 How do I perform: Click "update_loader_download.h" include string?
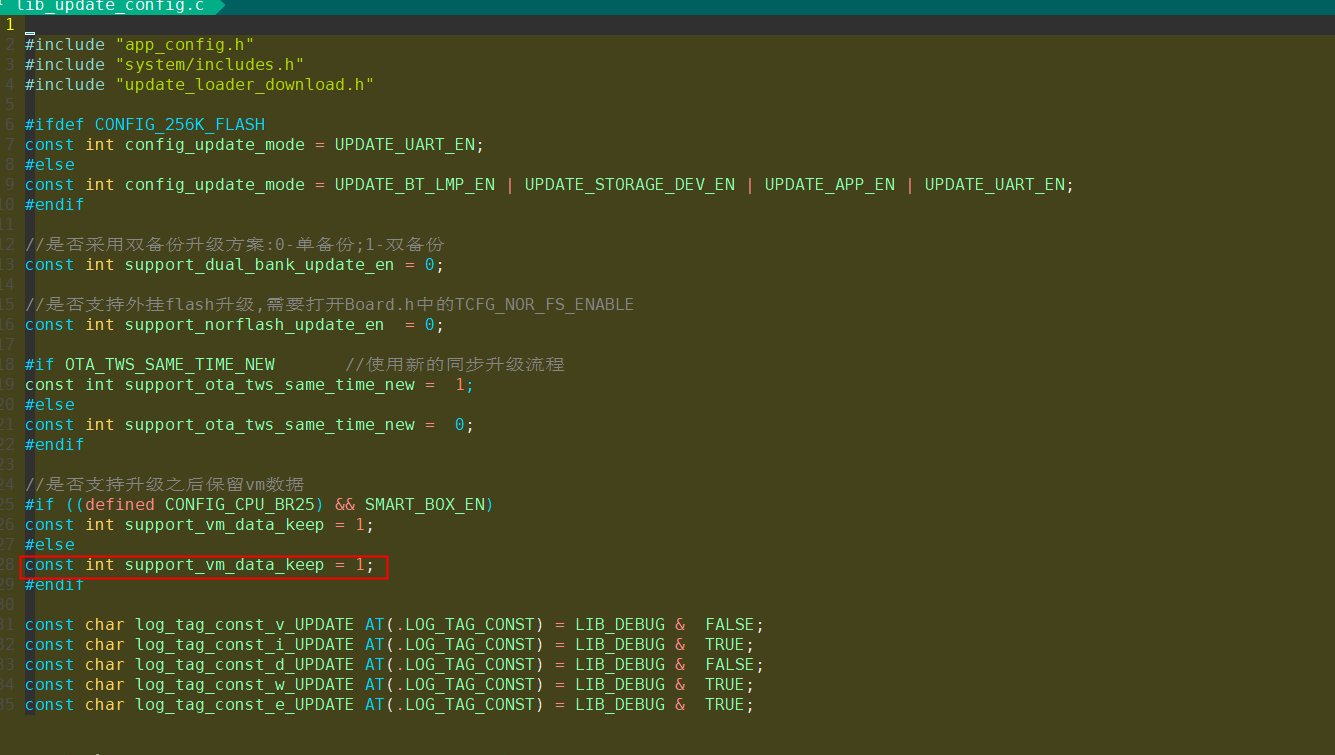(x=244, y=85)
